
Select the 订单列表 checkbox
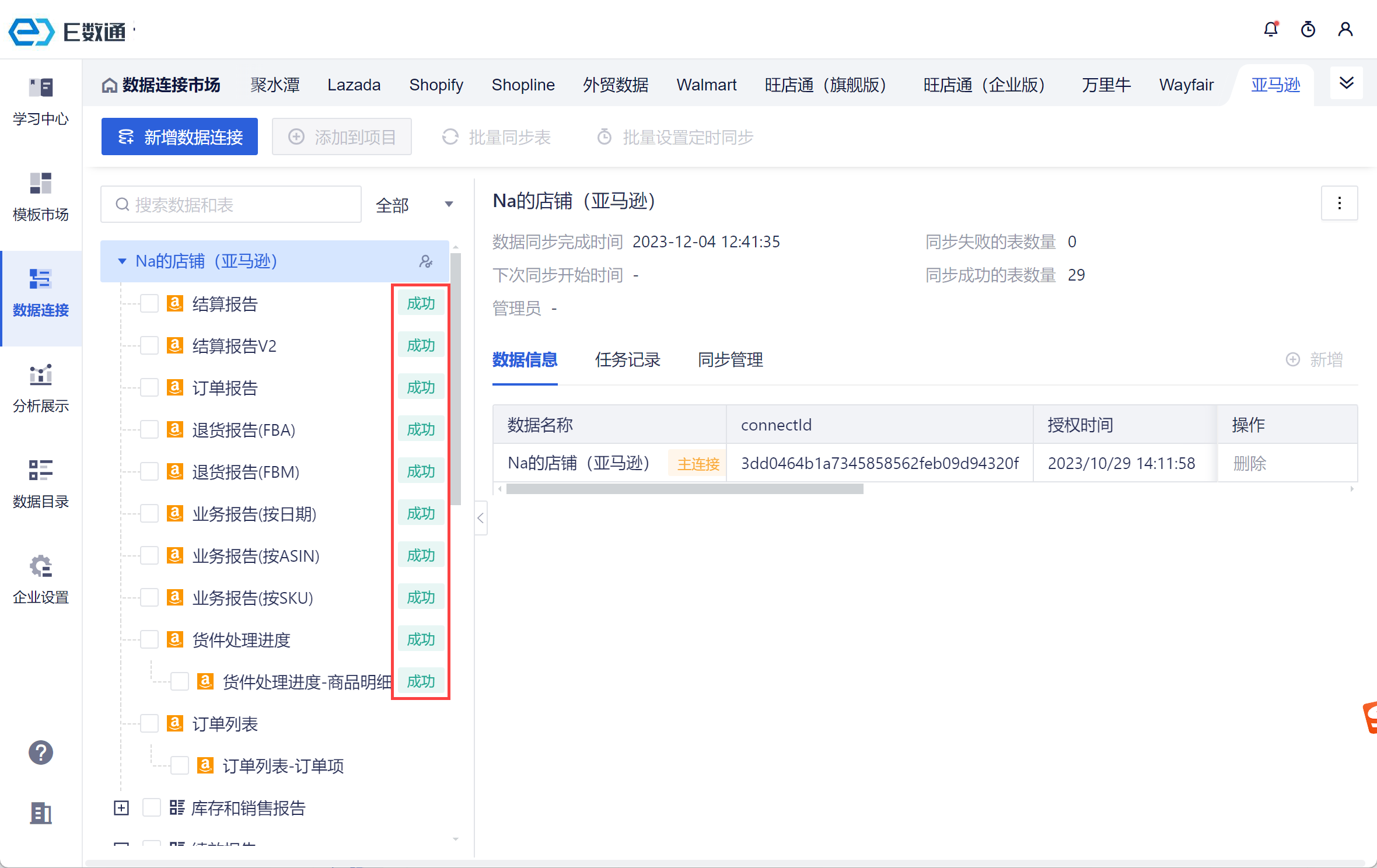click(149, 724)
